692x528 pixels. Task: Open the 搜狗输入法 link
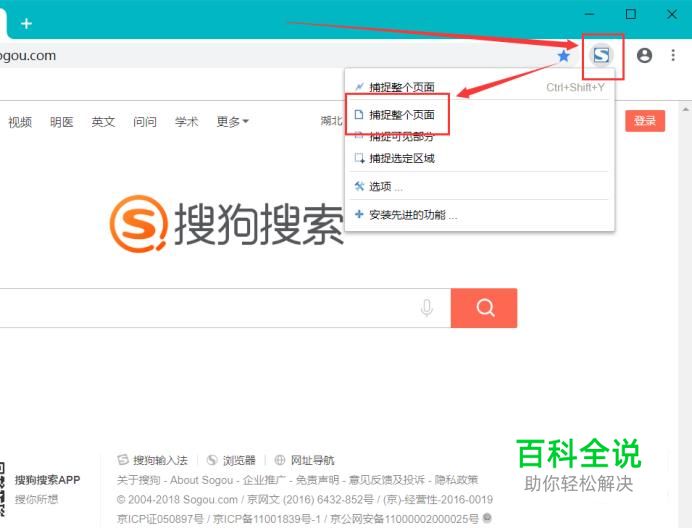(153, 460)
